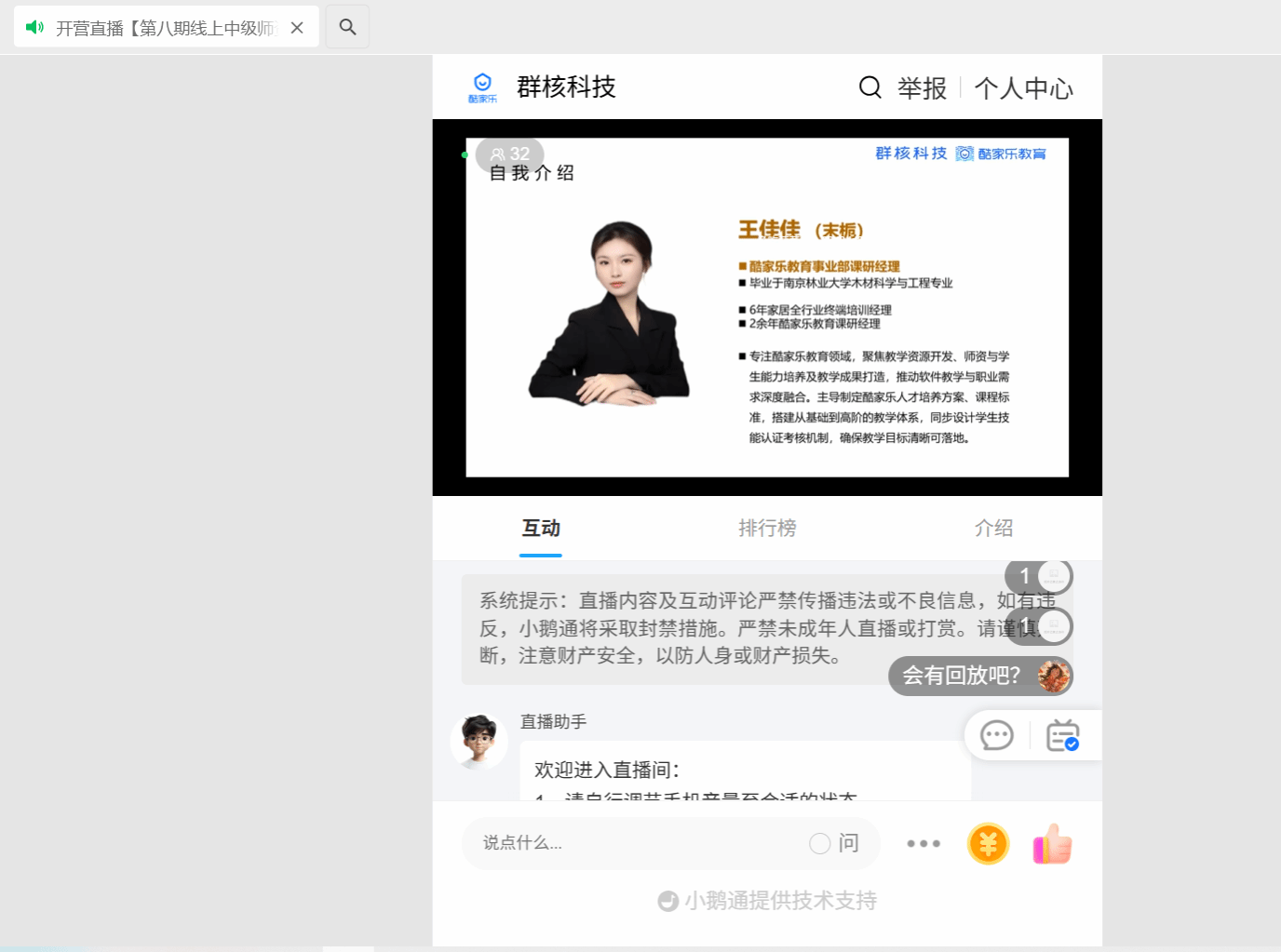Switch to the 排行榜 tab
This screenshot has height=952, width=1281.
tap(767, 528)
